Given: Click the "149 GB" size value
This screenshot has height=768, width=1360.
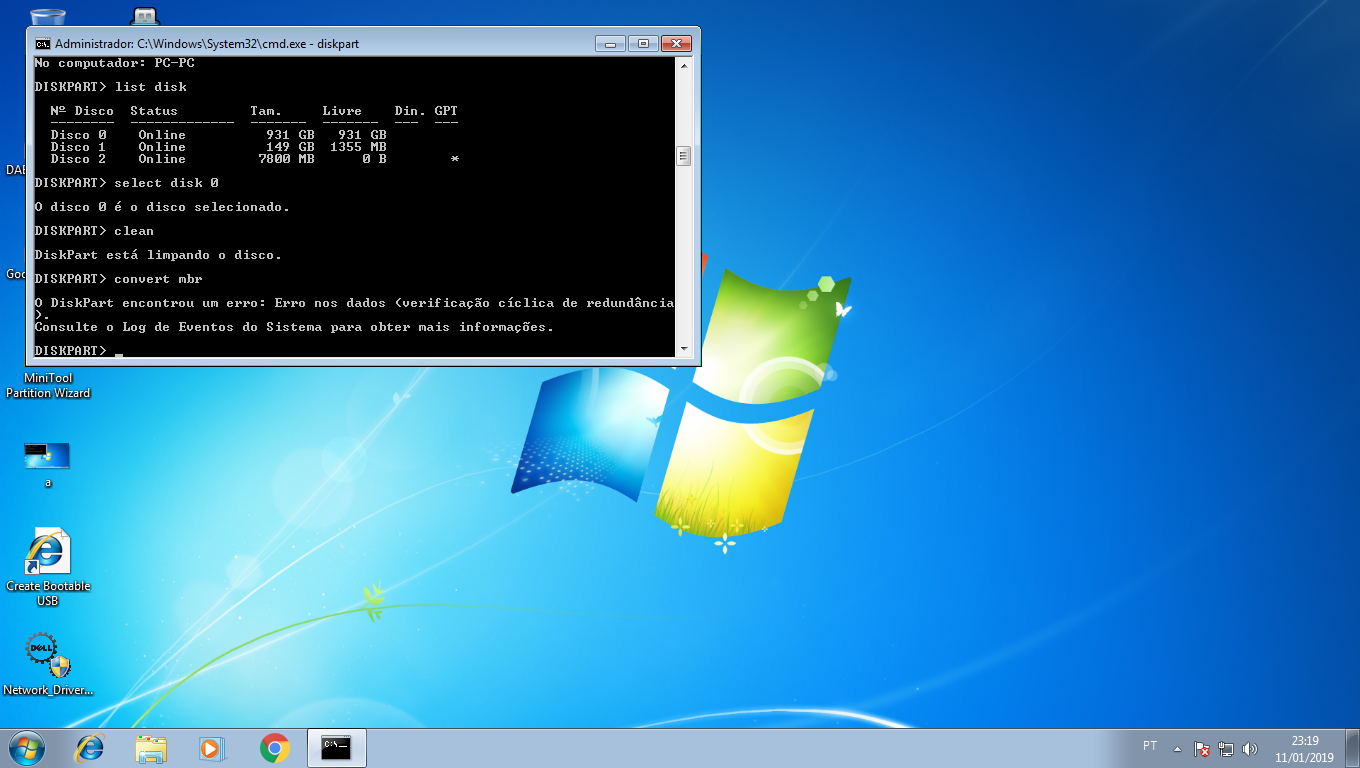Looking at the screenshot, I should point(290,147).
